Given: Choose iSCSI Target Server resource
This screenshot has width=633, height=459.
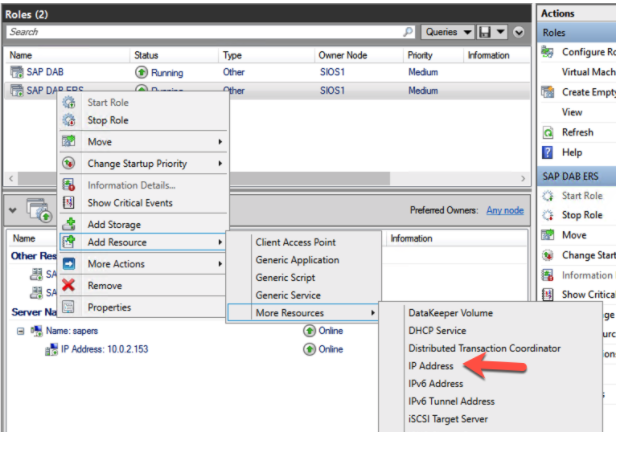Looking at the screenshot, I should point(448,419).
